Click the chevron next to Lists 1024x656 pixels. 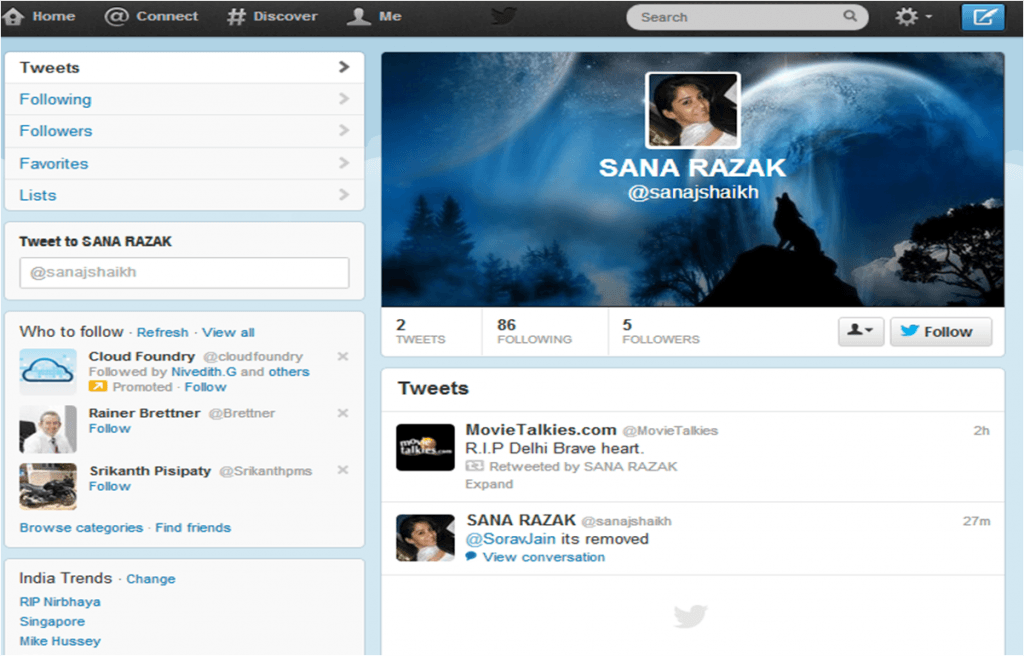[x=344, y=195]
